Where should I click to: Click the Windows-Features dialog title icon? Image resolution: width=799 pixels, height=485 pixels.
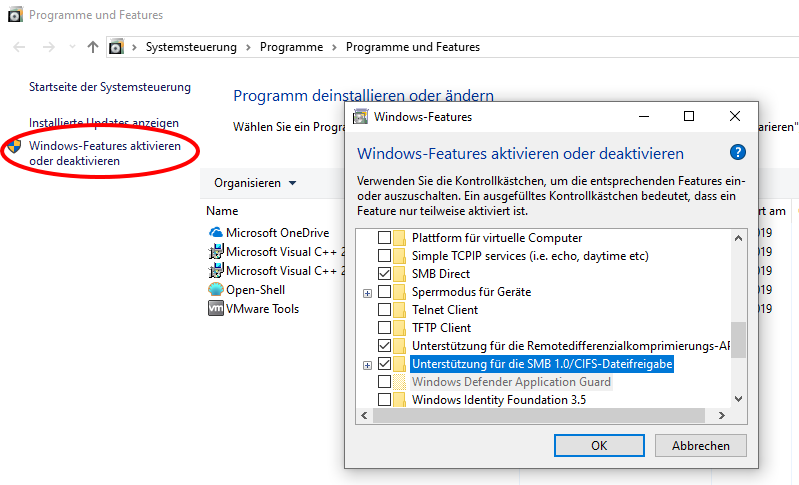point(361,117)
